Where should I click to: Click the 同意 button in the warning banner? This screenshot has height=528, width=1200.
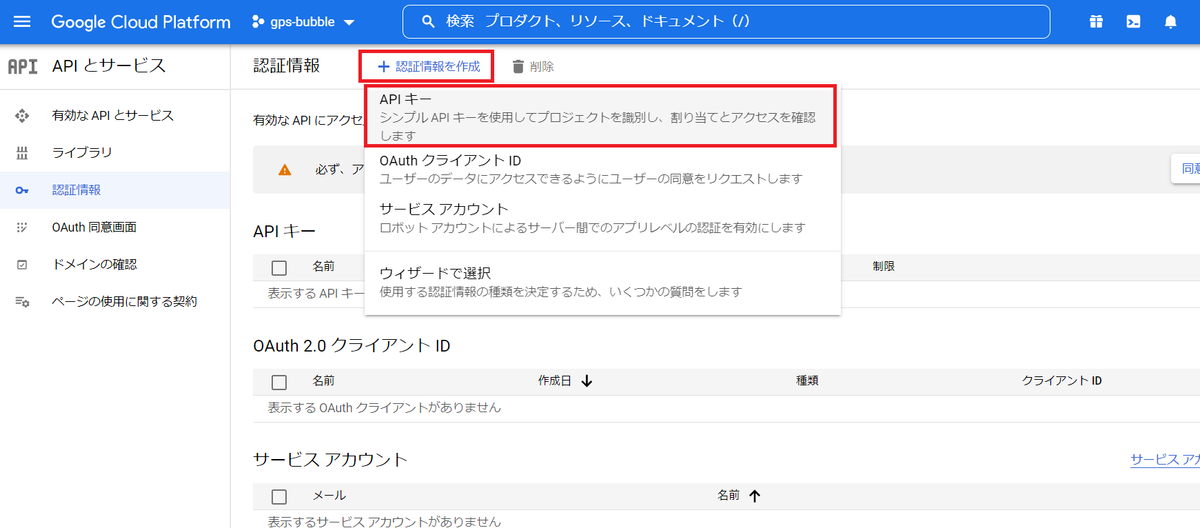(1186, 170)
